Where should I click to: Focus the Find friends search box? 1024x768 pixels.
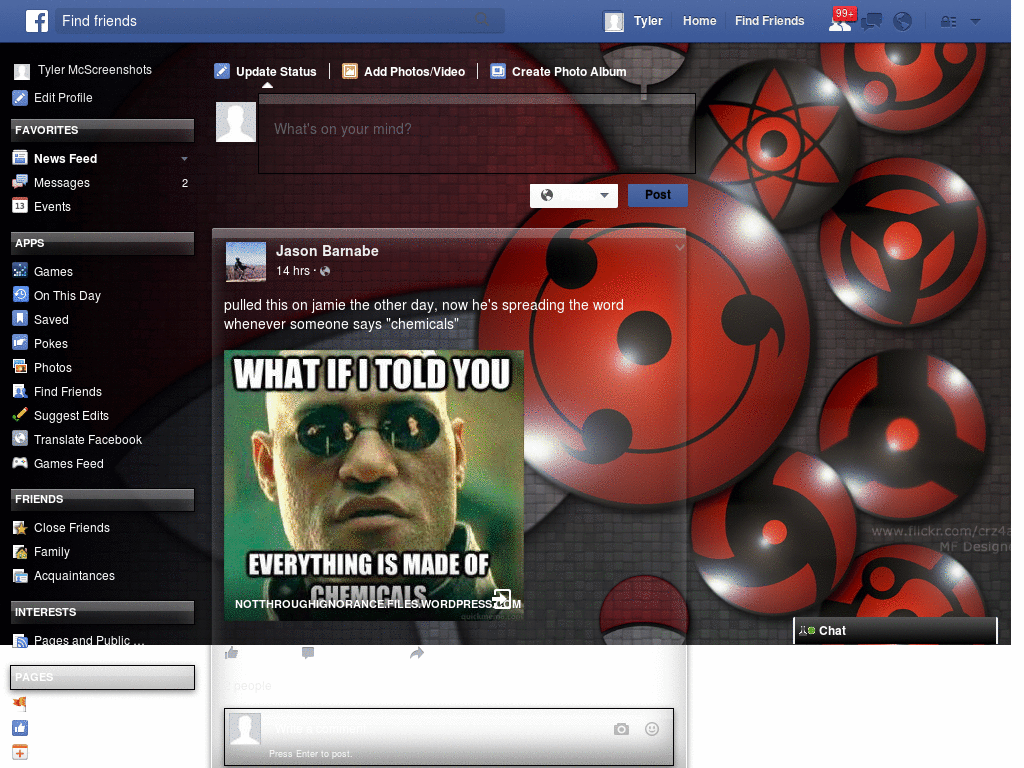280,21
